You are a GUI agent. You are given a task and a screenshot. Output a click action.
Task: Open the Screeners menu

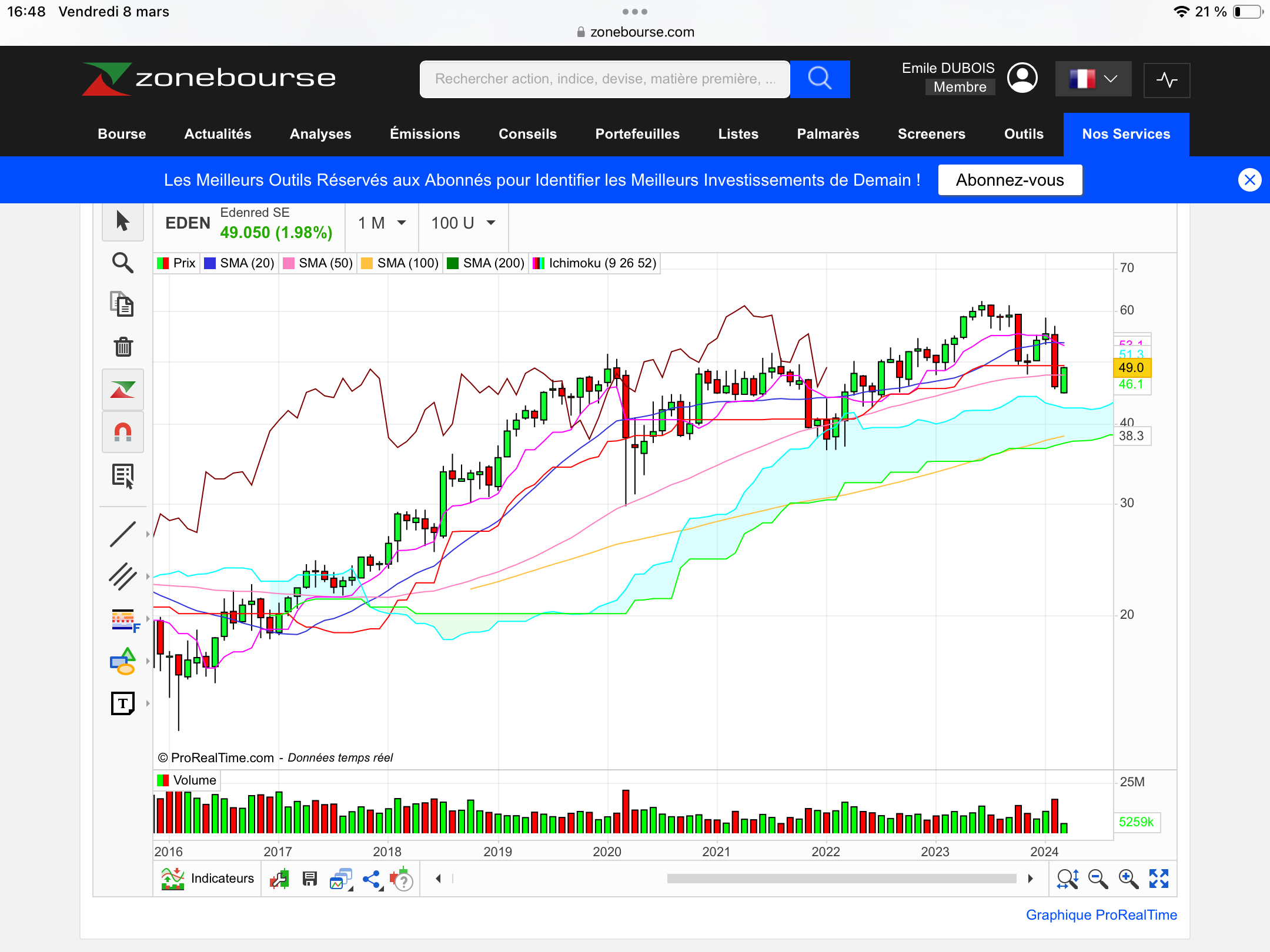coord(931,134)
